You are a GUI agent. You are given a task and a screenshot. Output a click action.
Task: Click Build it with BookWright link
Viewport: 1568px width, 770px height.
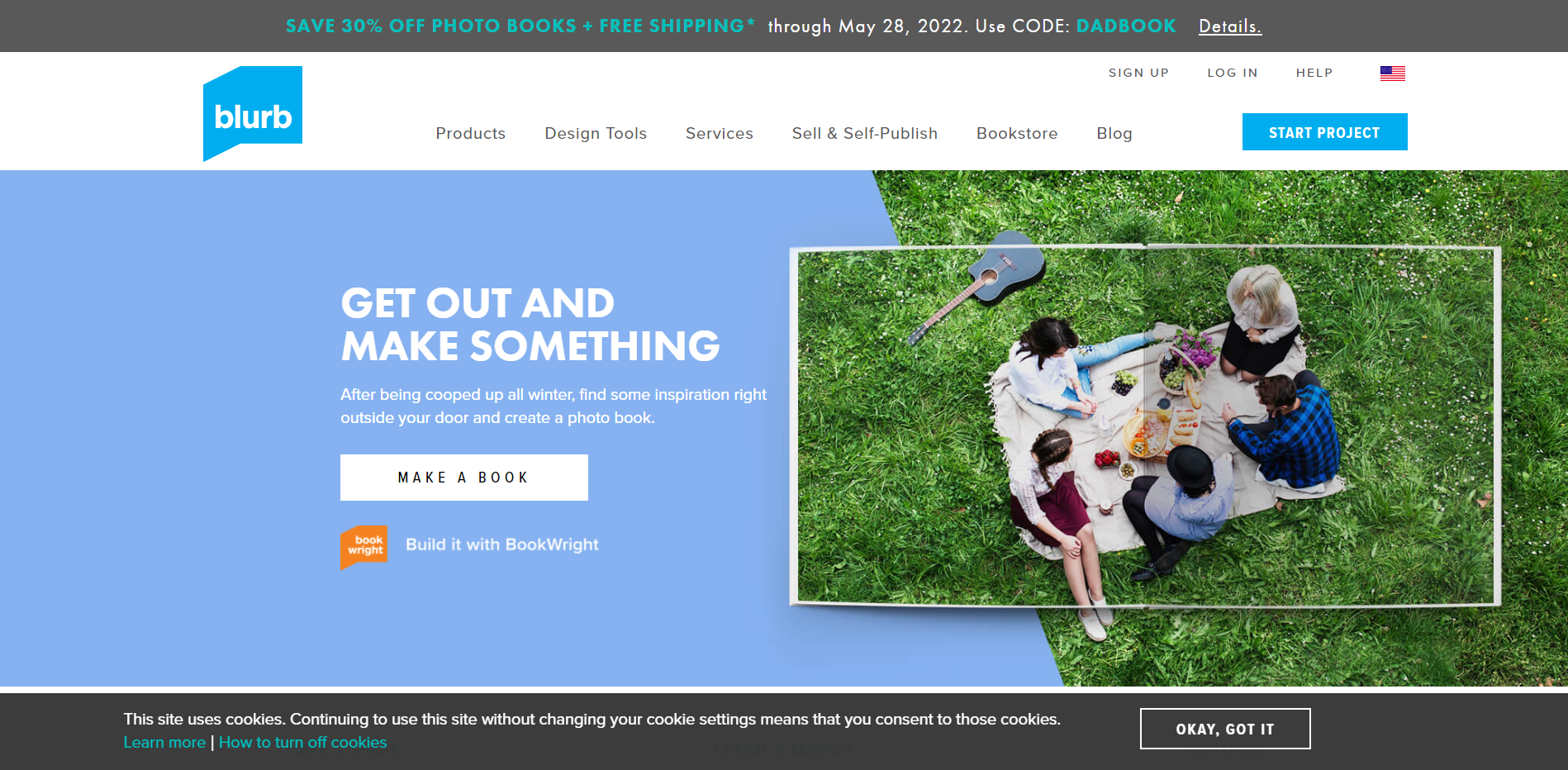pyautogui.click(x=502, y=544)
